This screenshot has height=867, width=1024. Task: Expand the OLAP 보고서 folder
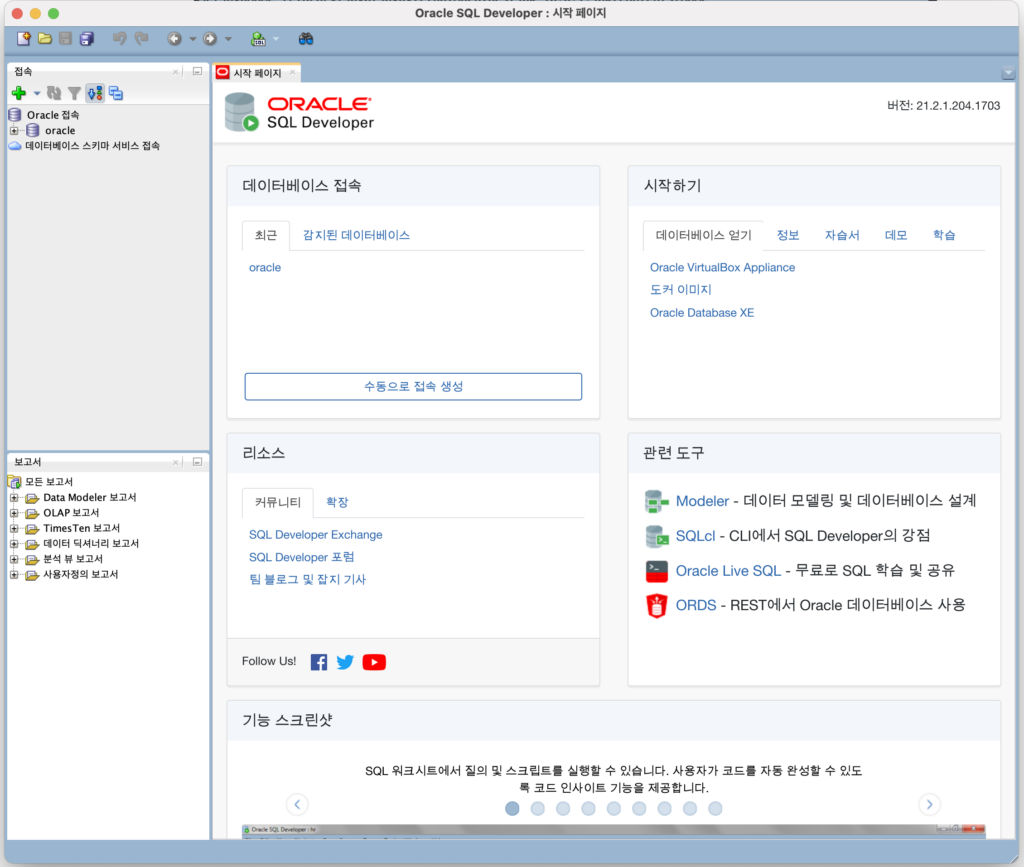pos(14,513)
